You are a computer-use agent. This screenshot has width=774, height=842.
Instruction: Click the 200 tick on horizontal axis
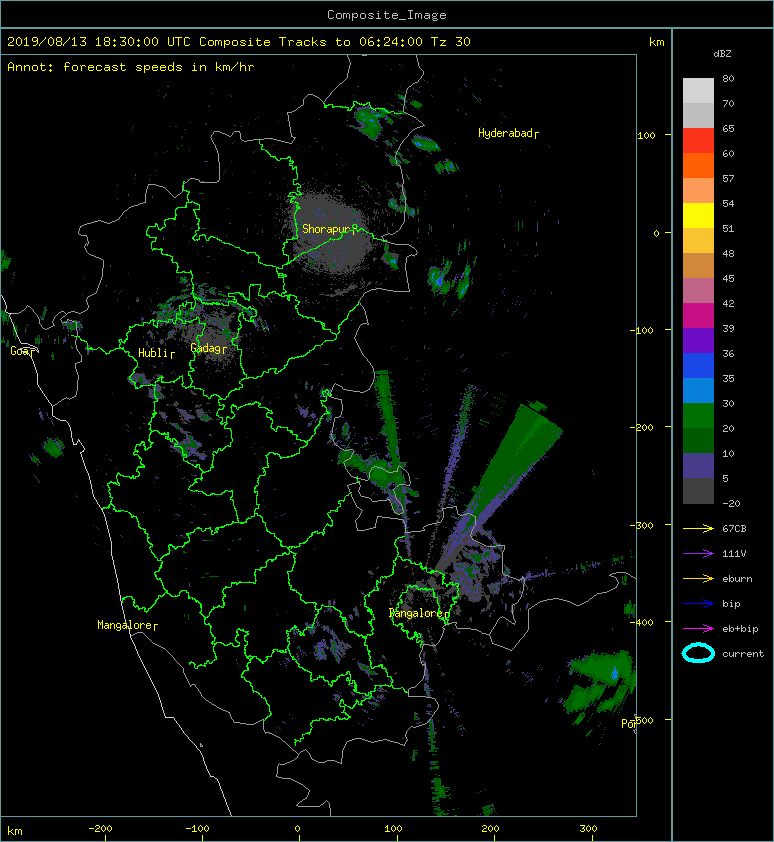[490, 829]
